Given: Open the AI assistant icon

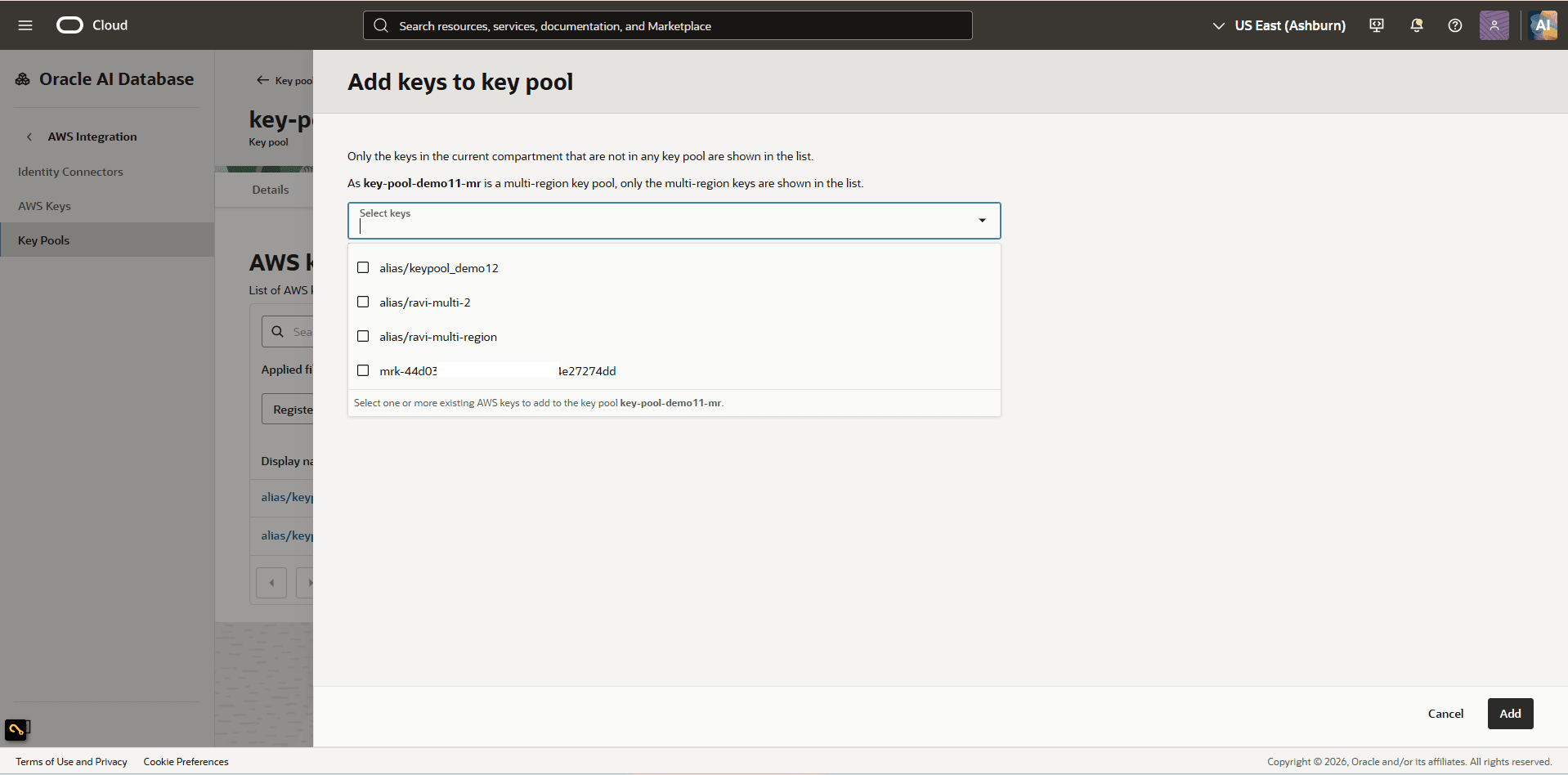Looking at the screenshot, I should click(x=1543, y=25).
